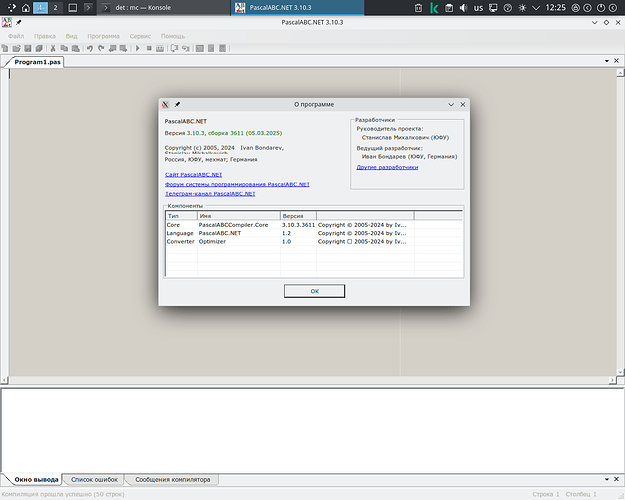The image size is (625, 500).
Task: Click the Тип column header
Action: (182, 216)
